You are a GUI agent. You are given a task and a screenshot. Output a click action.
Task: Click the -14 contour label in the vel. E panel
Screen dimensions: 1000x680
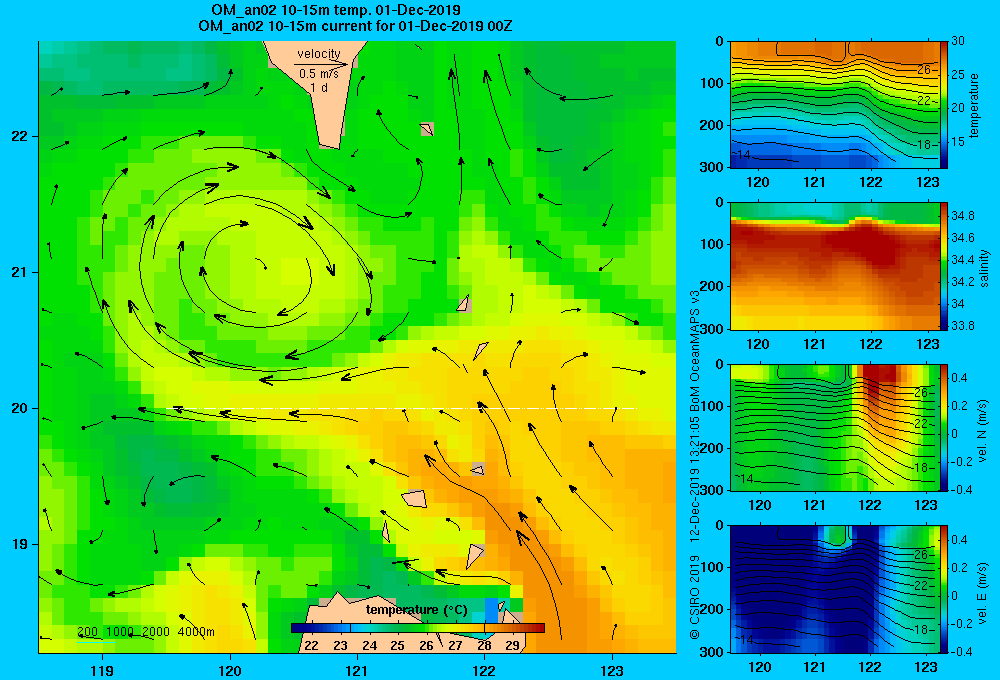(x=744, y=639)
